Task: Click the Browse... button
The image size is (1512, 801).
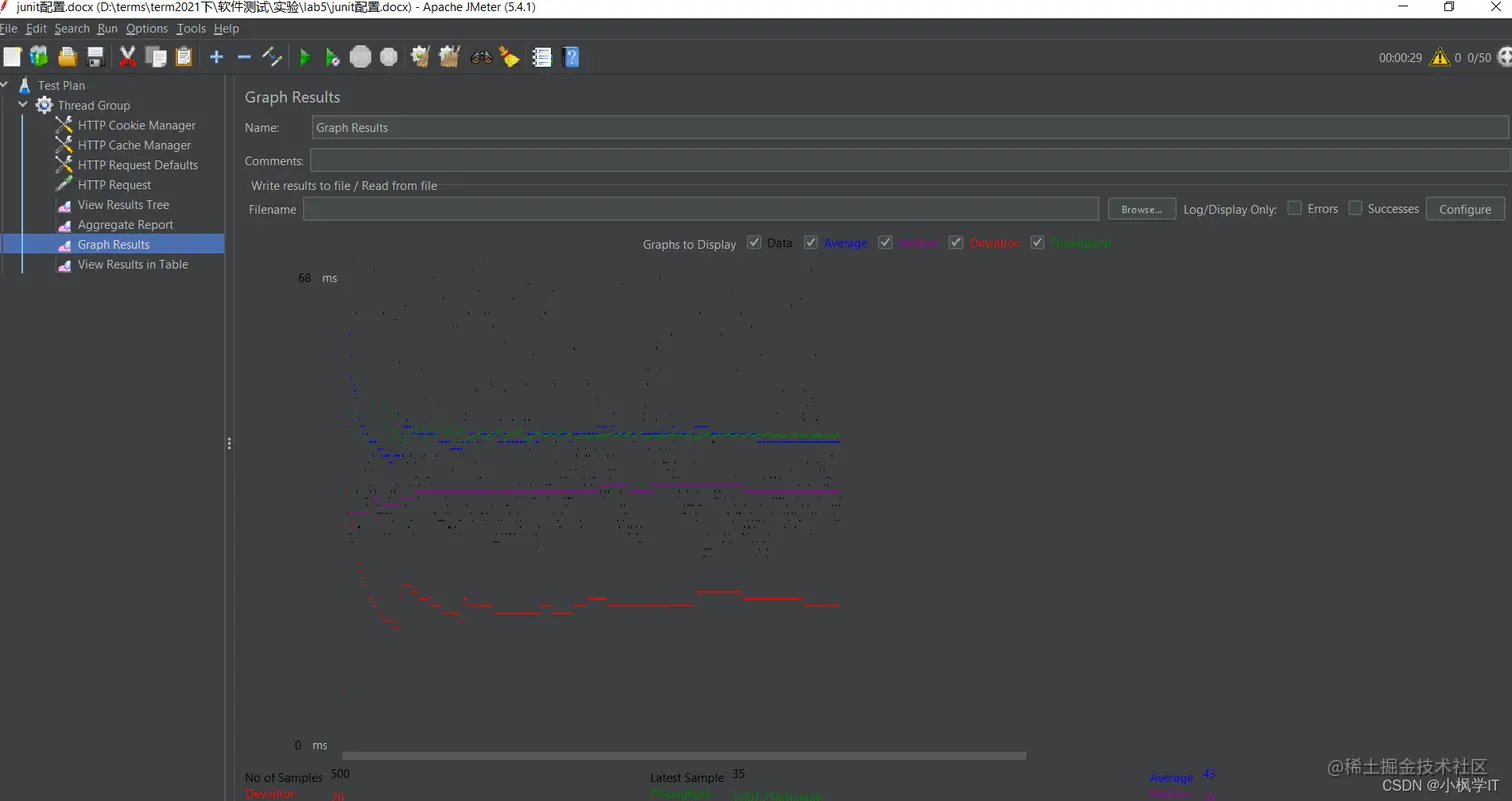Action: tap(1141, 209)
